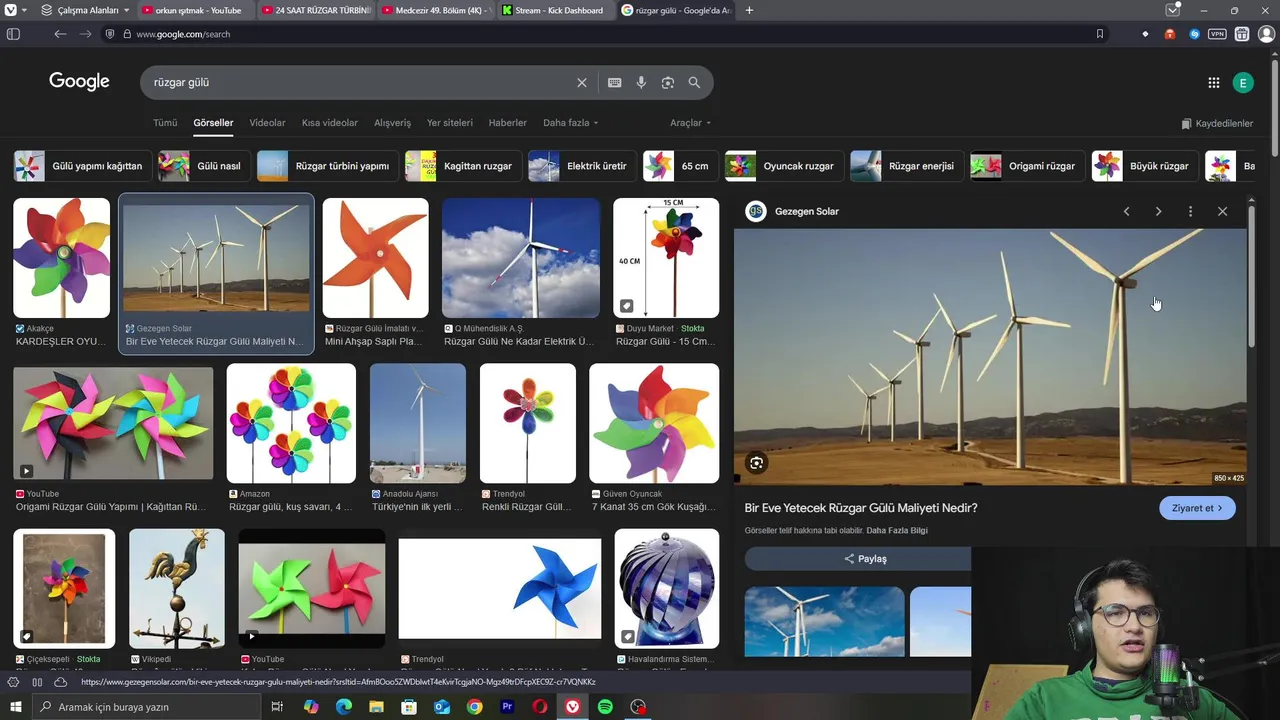Clear the search box with the X icon

click(582, 83)
